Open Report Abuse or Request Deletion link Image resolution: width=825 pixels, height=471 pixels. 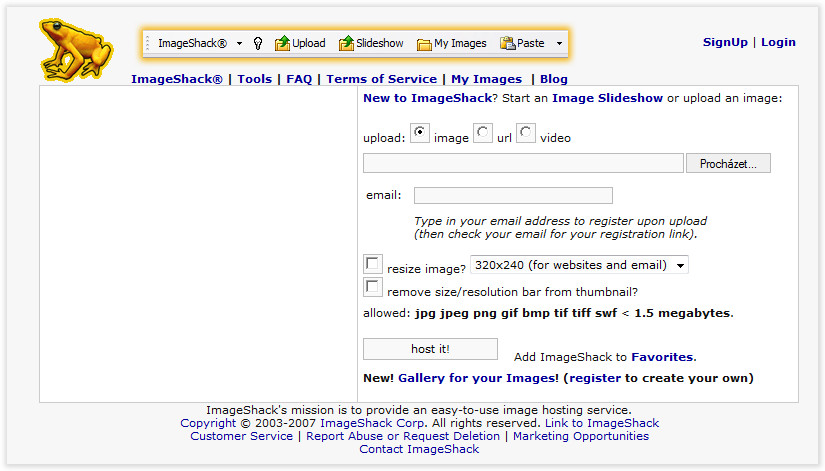pyautogui.click(x=403, y=436)
